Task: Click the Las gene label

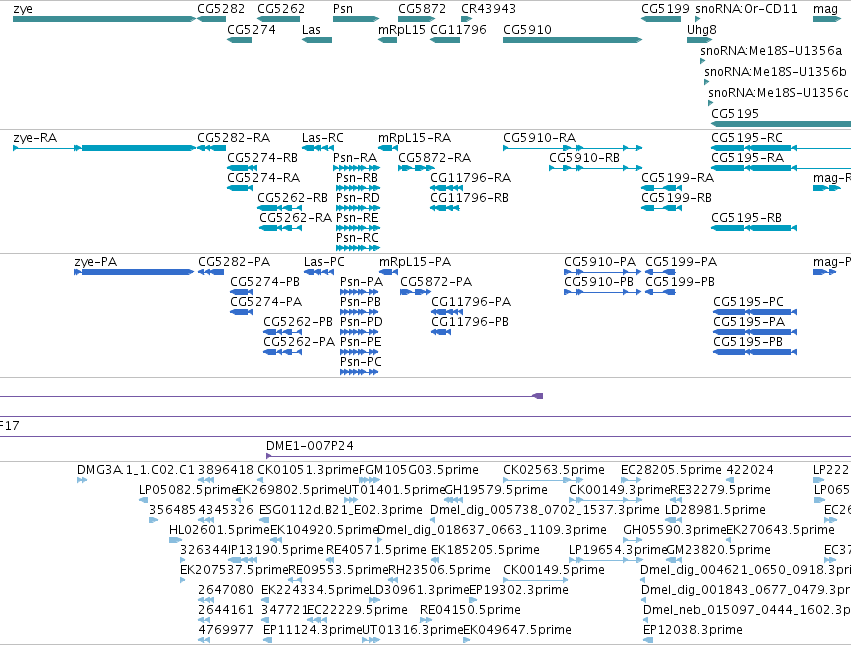Action: point(312,29)
